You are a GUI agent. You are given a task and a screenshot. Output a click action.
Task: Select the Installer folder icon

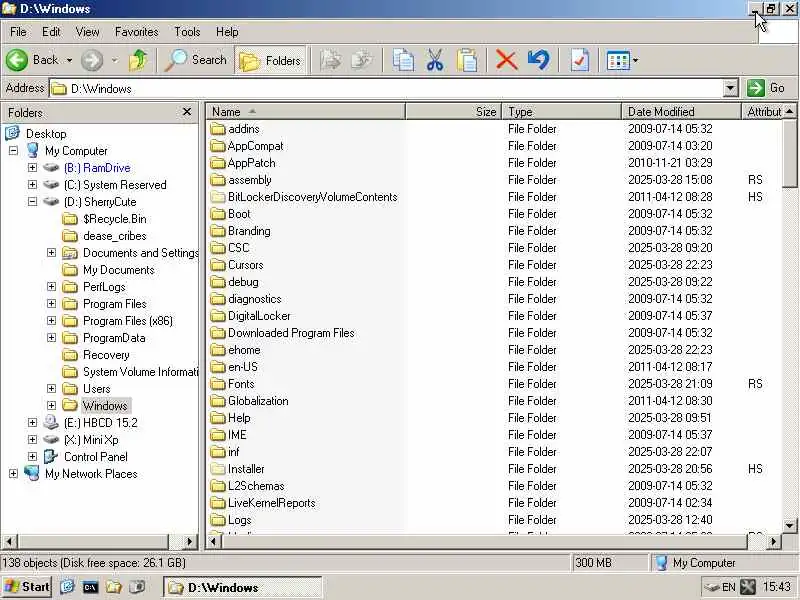click(x=218, y=469)
